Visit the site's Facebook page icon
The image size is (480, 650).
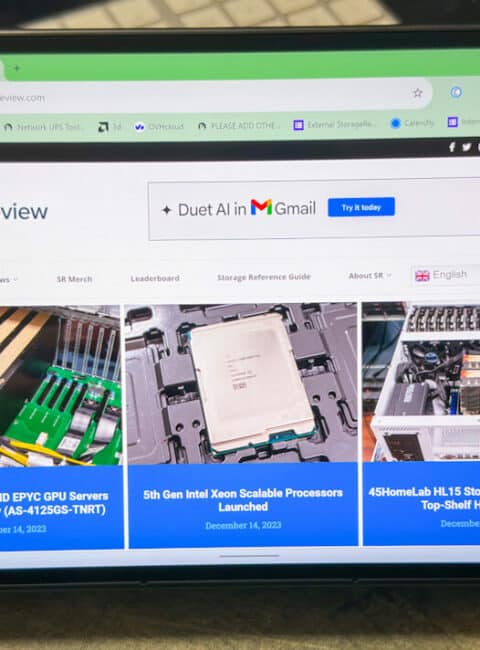pyautogui.click(x=452, y=147)
